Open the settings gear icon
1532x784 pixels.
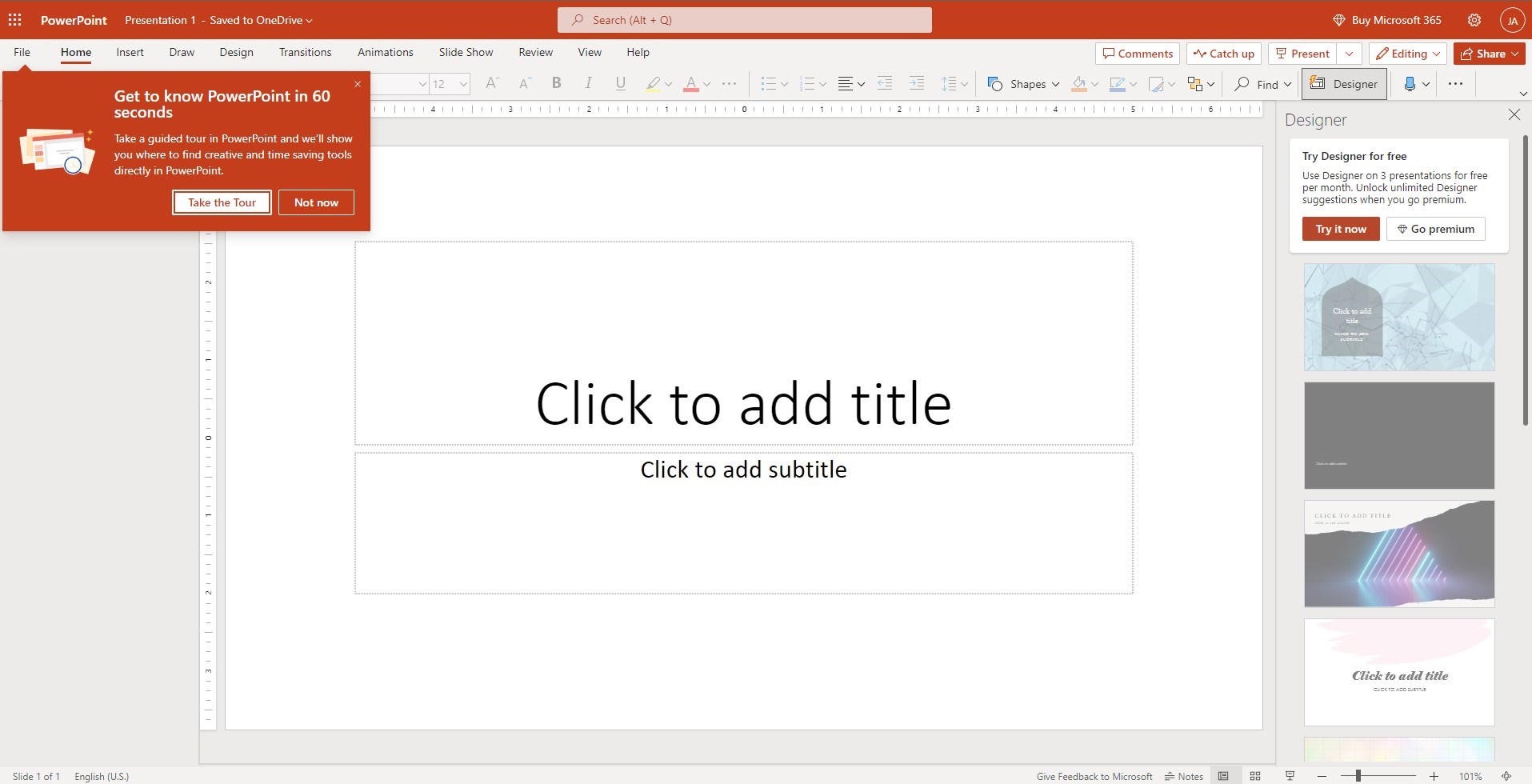1474,20
